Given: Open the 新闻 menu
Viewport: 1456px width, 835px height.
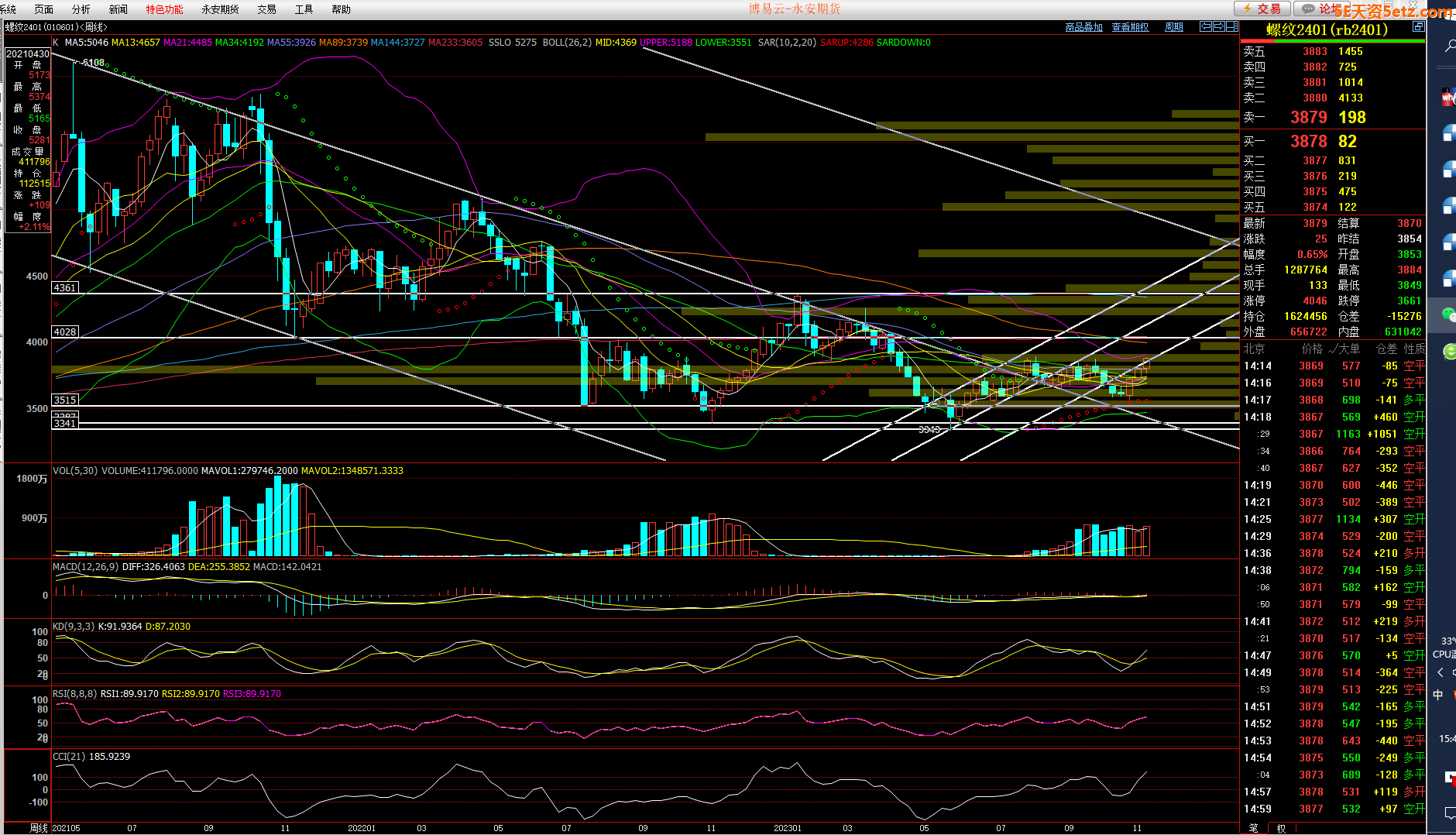Looking at the screenshot, I should (118, 9).
